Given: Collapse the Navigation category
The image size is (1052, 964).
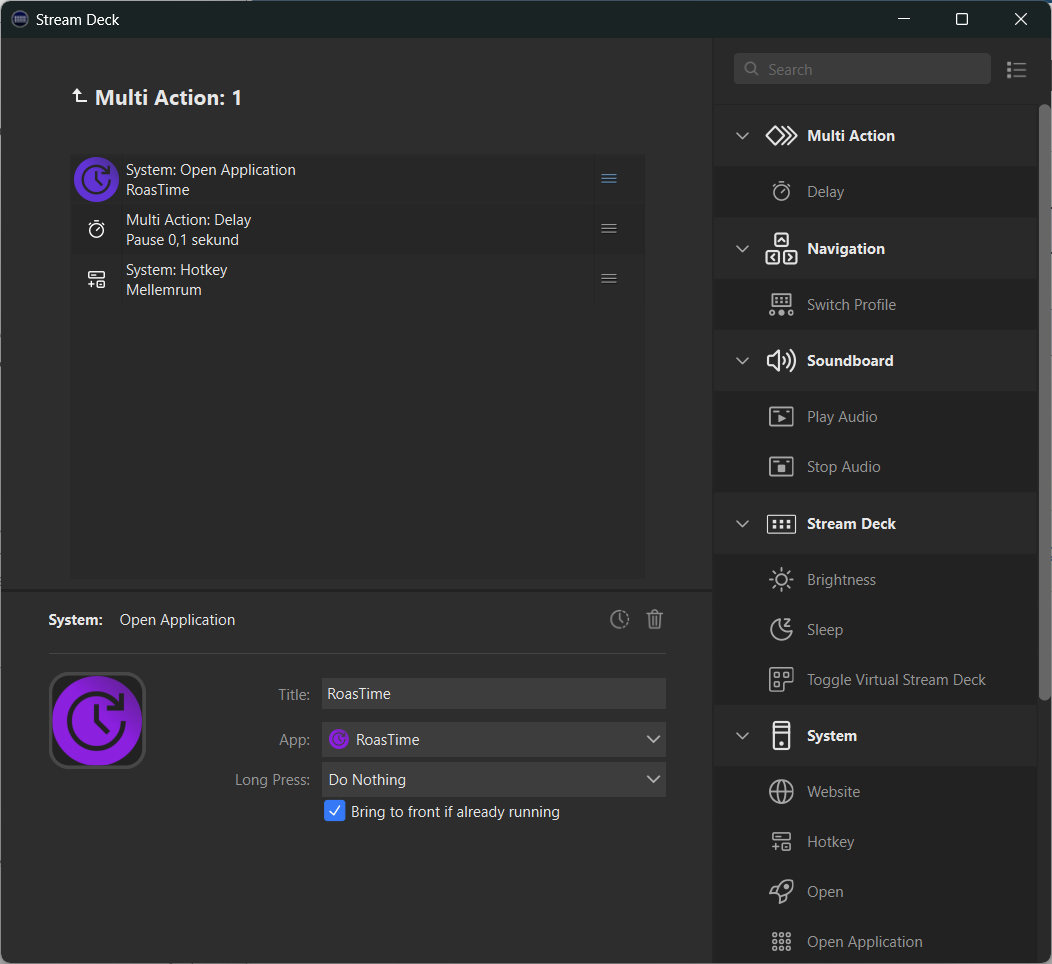Looking at the screenshot, I should pyautogui.click(x=742, y=249).
